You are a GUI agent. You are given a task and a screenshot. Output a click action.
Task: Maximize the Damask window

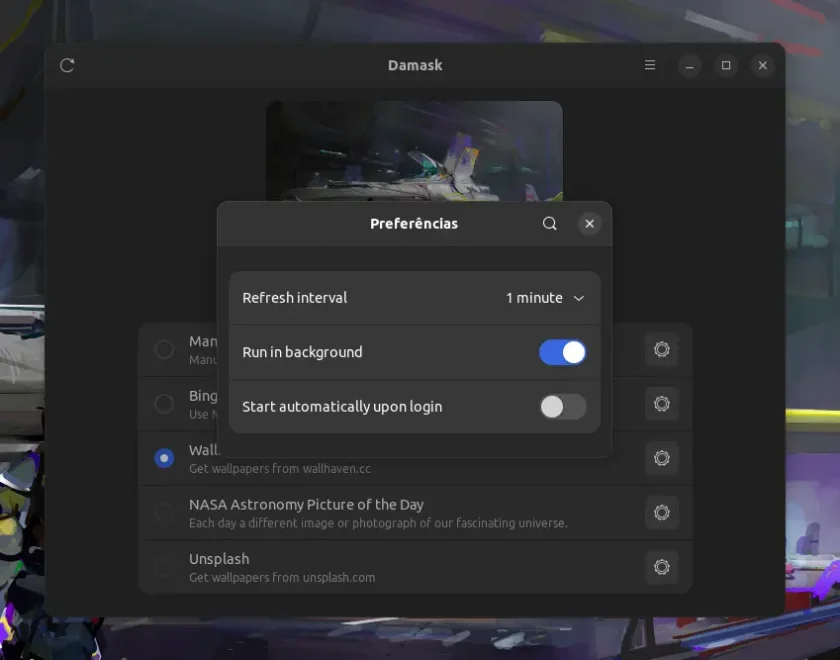coord(726,65)
